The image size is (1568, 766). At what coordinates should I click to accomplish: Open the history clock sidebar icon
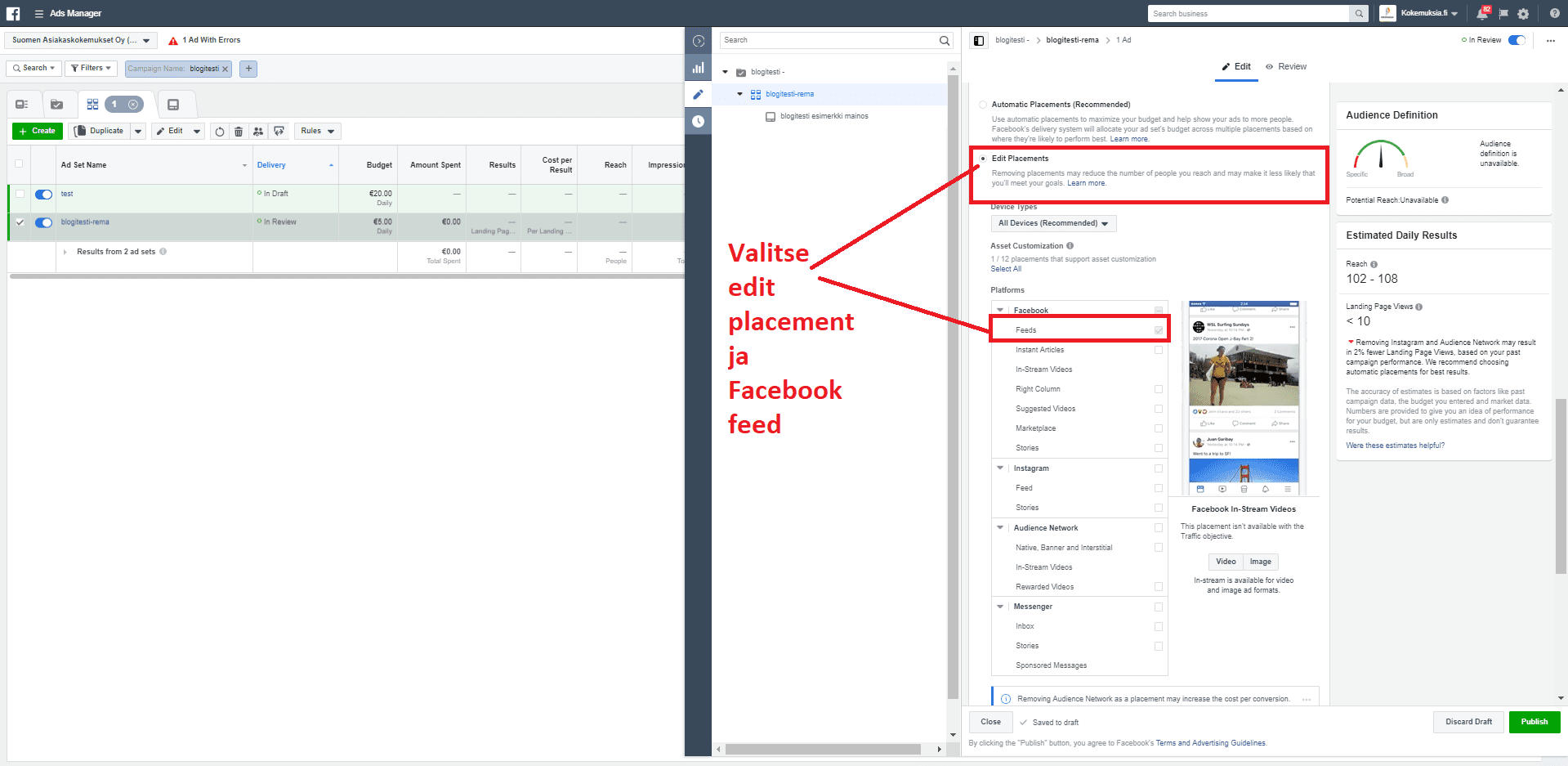[x=699, y=121]
